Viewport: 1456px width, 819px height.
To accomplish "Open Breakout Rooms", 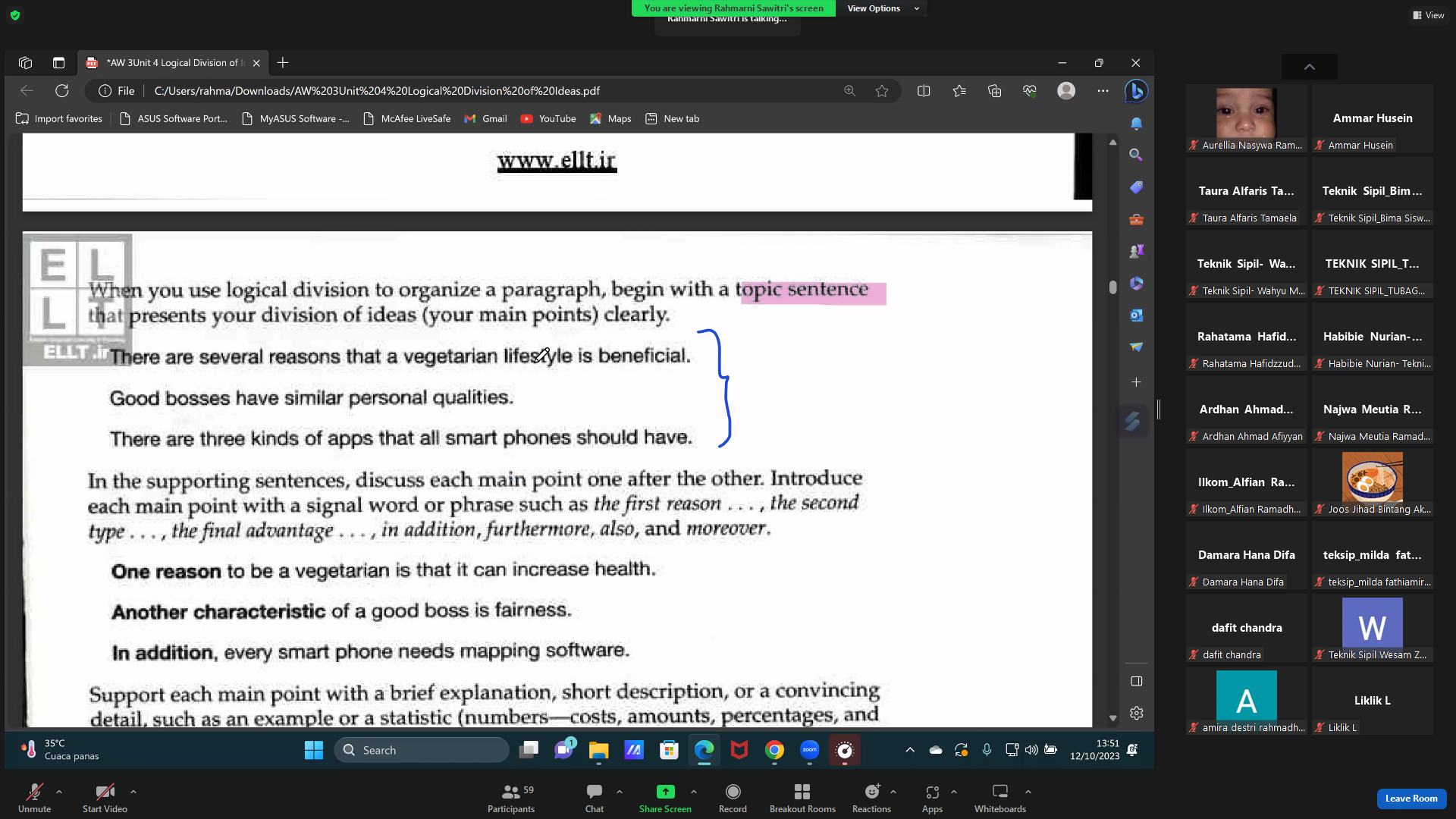I will click(802, 798).
